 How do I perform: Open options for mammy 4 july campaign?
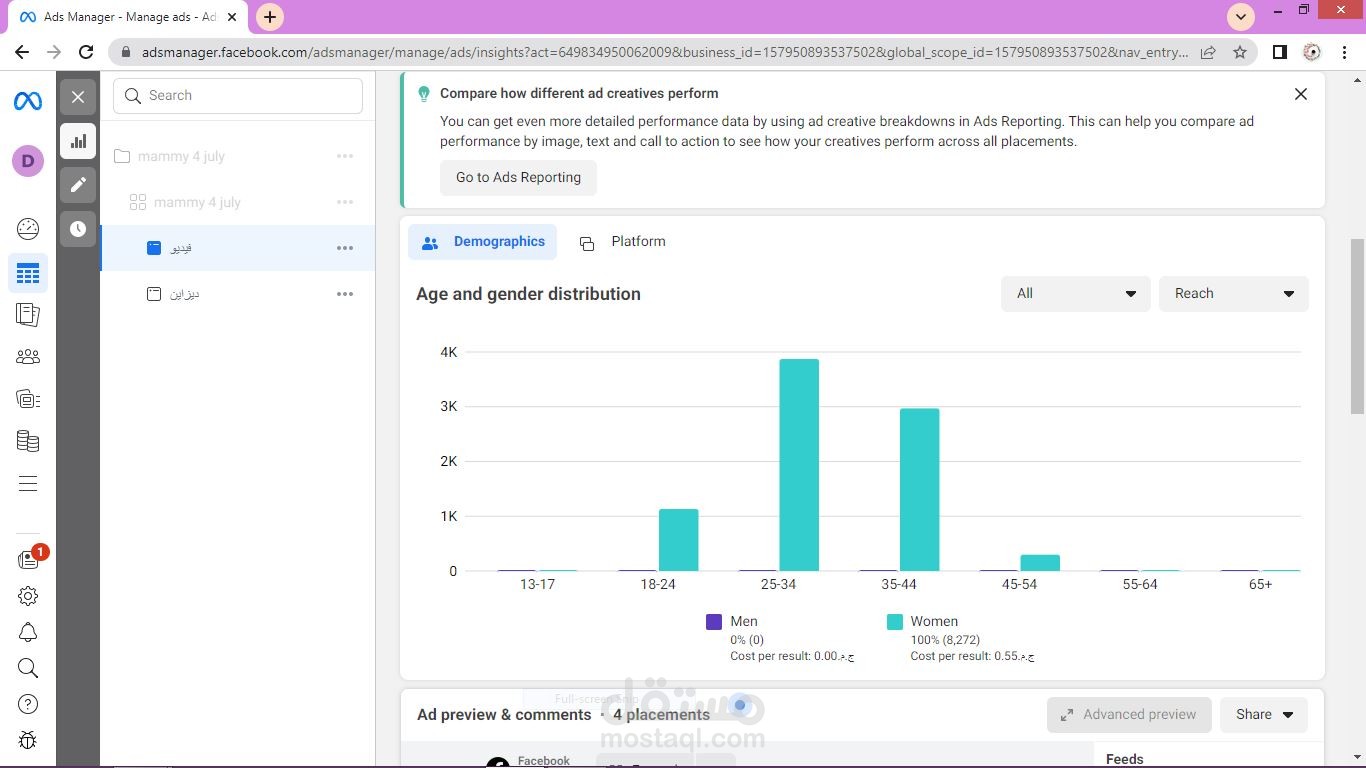[x=345, y=156]
